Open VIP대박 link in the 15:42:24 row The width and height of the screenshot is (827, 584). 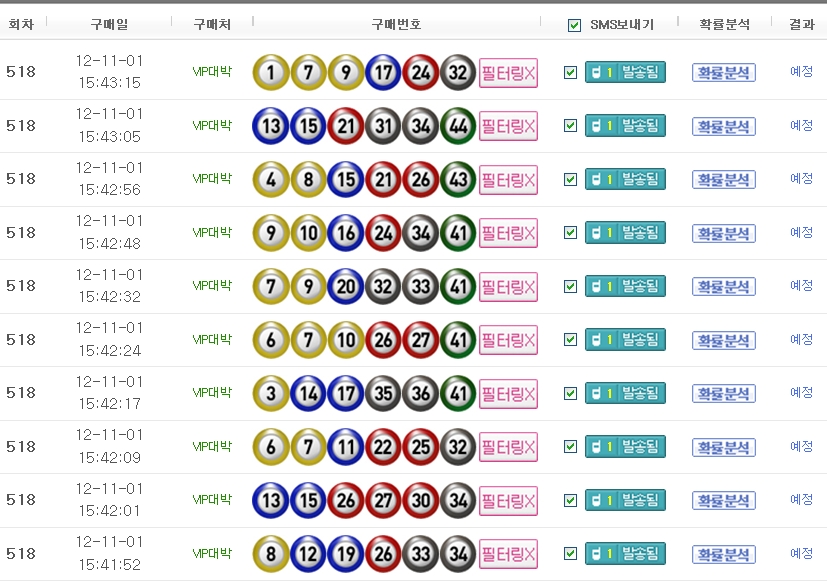[x=212, y=339]
